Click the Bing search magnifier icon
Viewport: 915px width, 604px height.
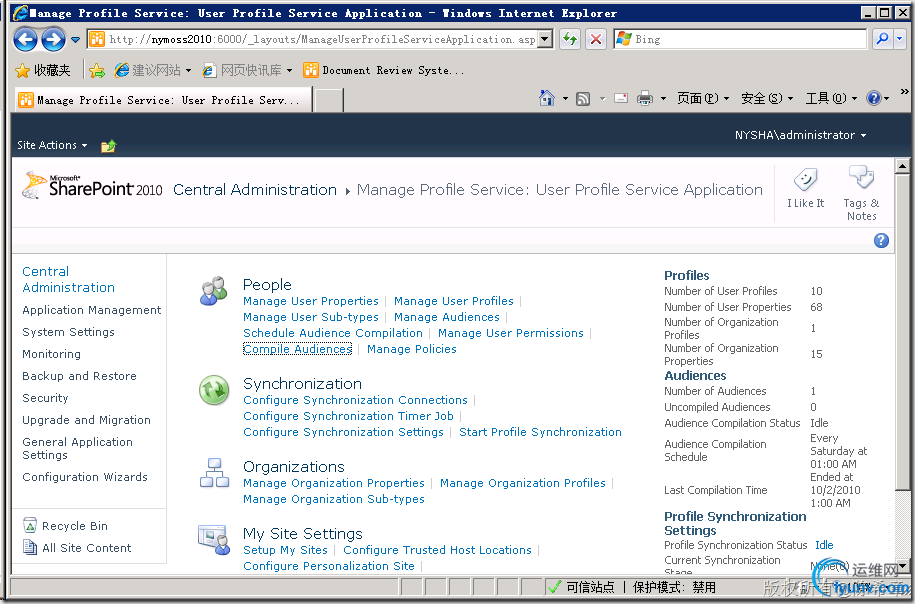coord(882,39)
